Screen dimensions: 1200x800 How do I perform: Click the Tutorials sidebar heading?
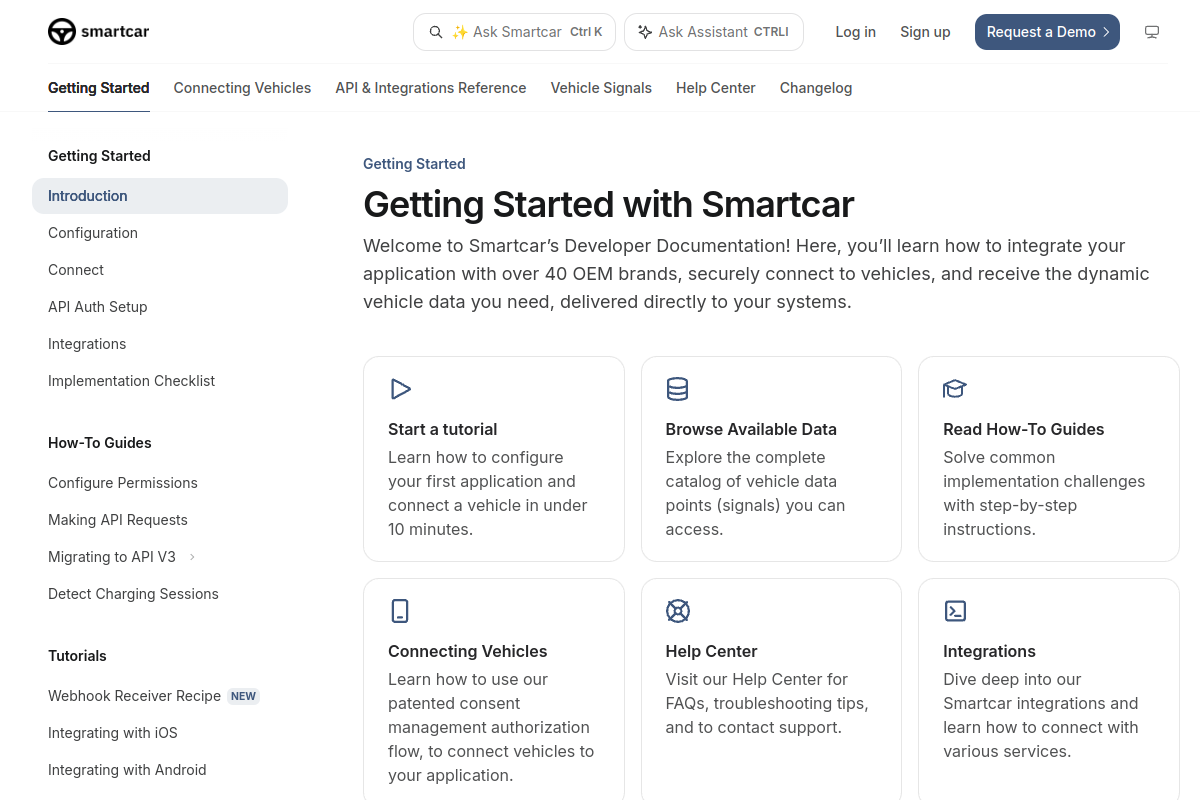(x=77, y=656)
